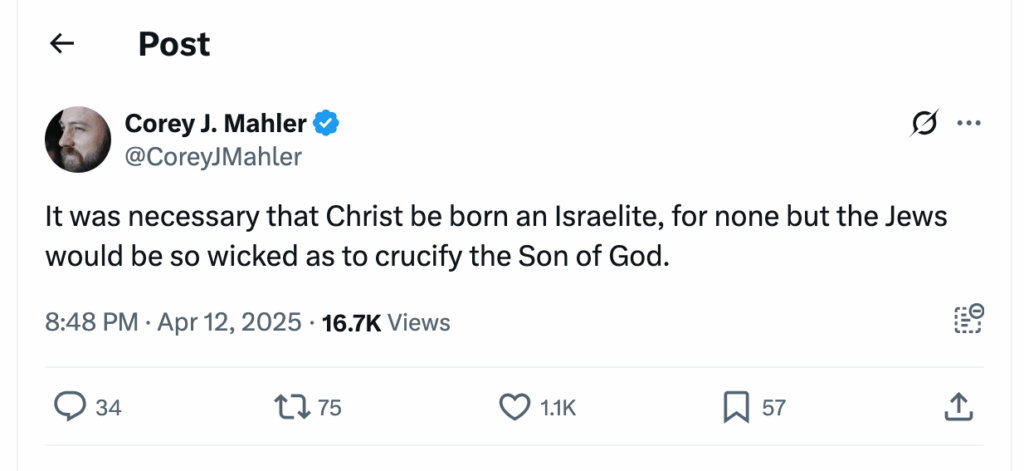The height and width of the screenshot is (471, 1024).
Task: Open the Corey J. Mahler display name
Action: click(216, 123)
